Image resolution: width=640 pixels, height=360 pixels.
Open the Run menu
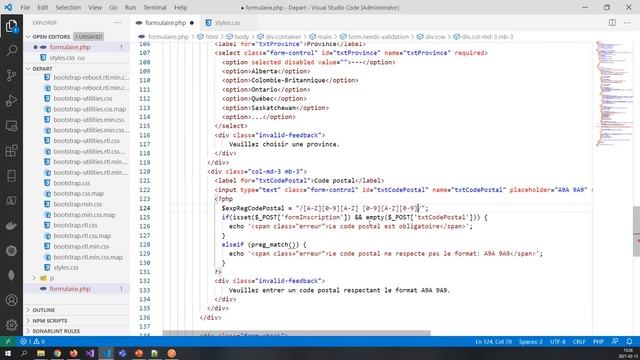[x=130, y=7]
